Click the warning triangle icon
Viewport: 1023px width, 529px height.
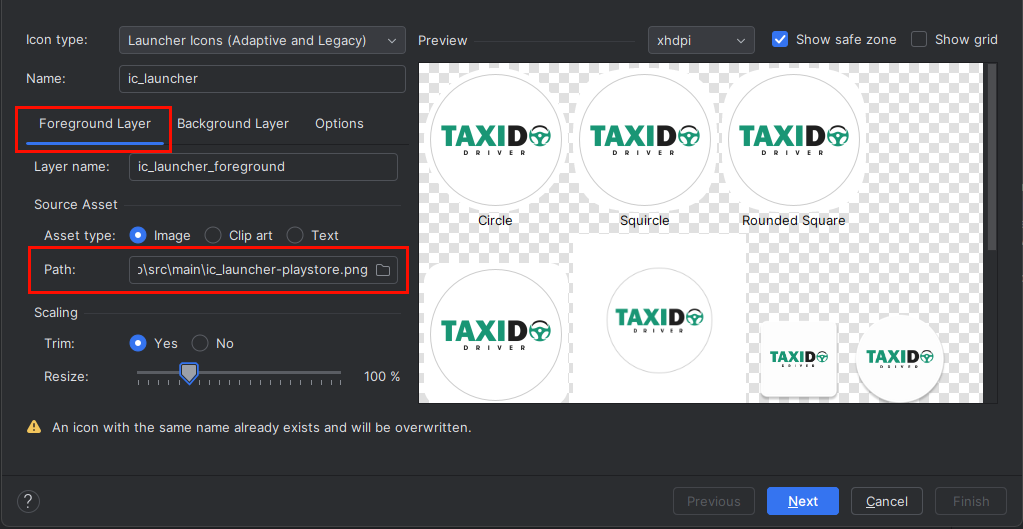click(34, 427)
